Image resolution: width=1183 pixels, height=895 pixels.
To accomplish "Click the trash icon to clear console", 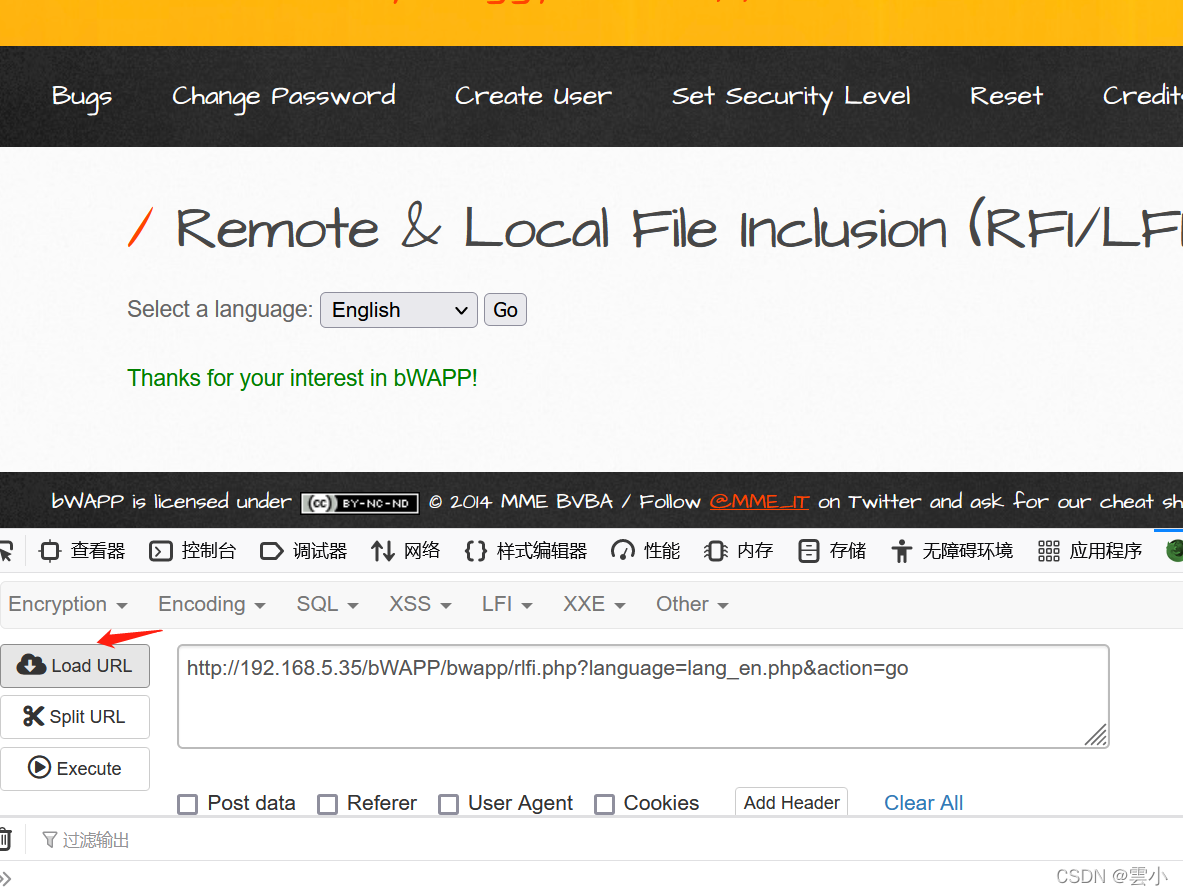I will click(x=5, y=839).
